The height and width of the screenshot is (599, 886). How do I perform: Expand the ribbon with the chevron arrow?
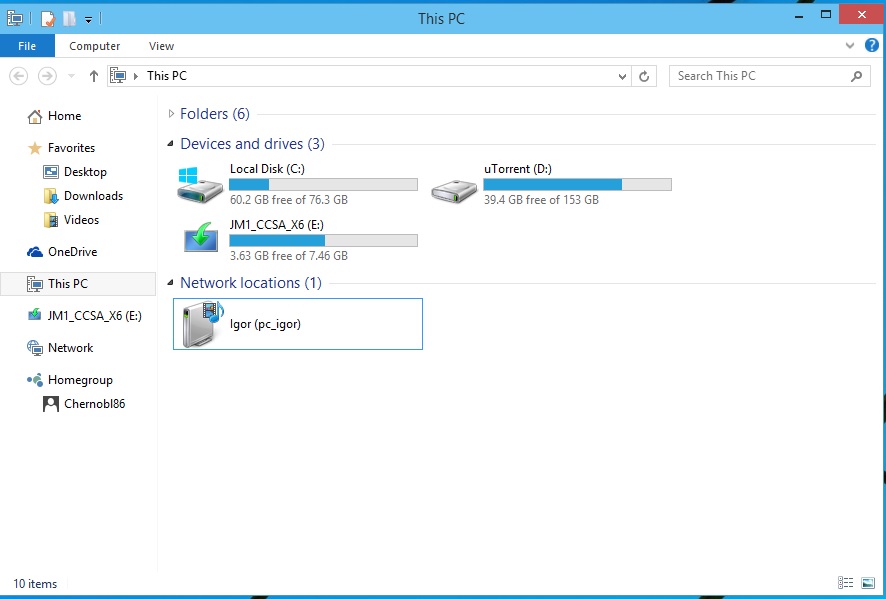tap(851, 46)
